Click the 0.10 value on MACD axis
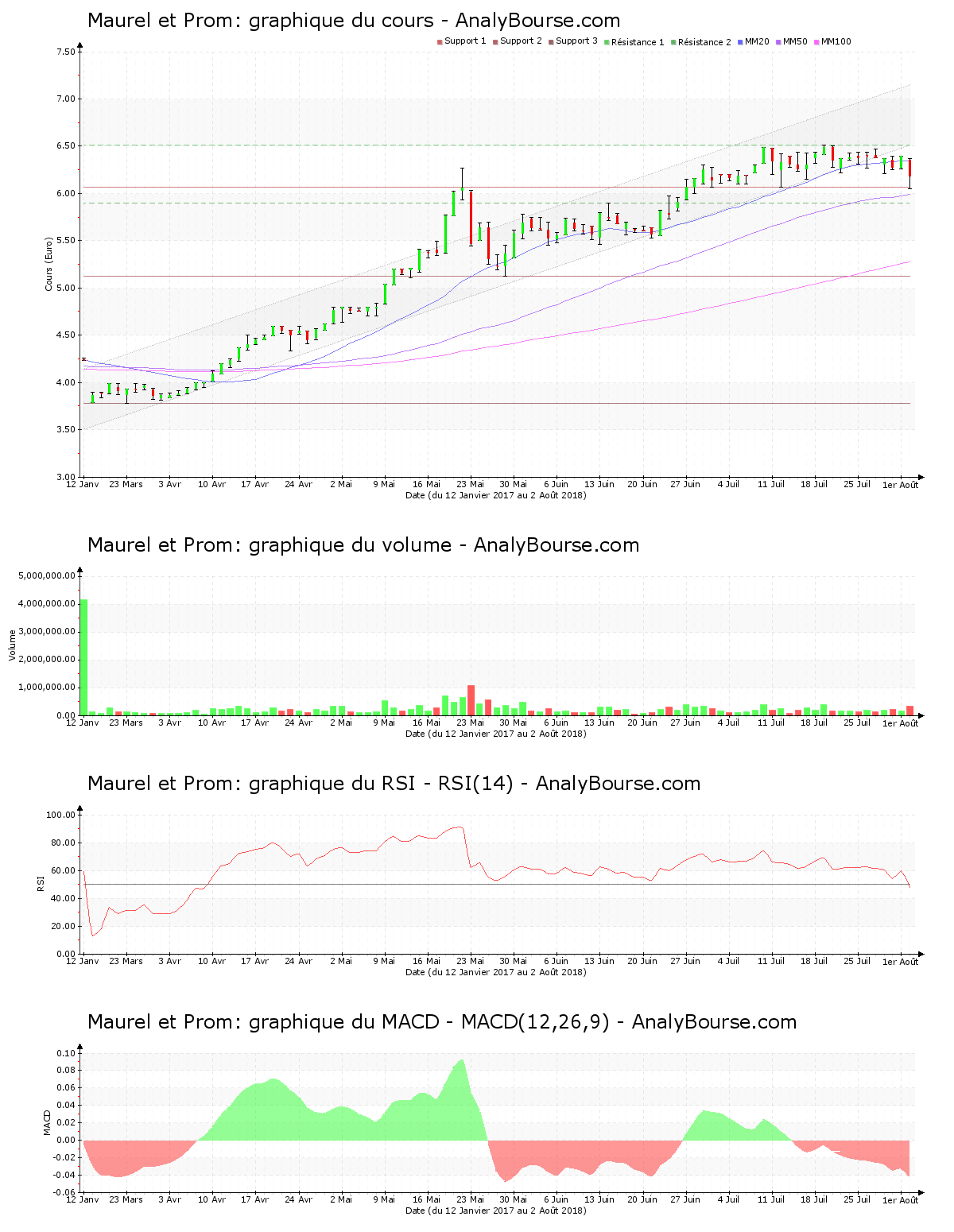This screenshot has width=954, height=1232. point(66,1053)
